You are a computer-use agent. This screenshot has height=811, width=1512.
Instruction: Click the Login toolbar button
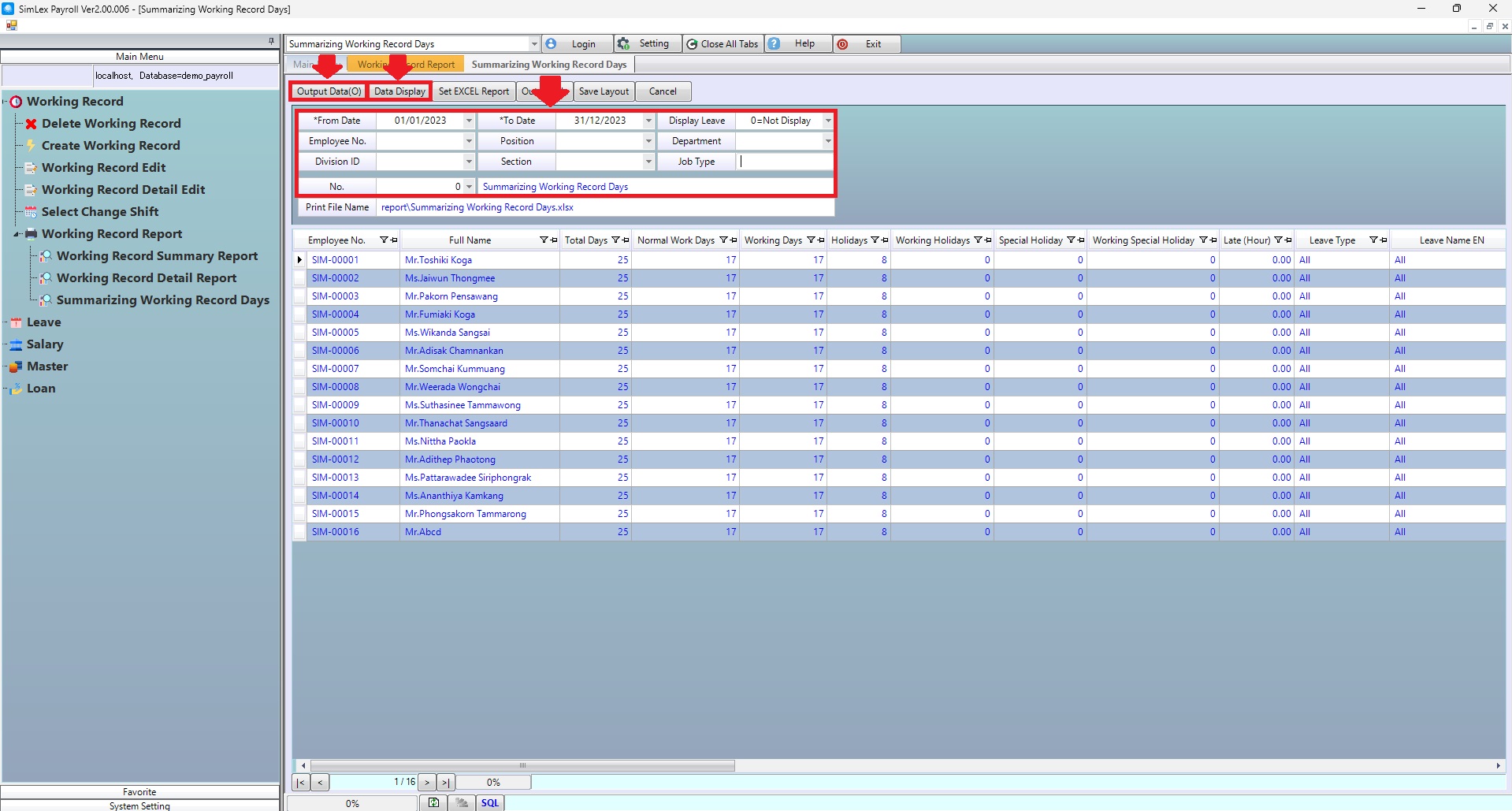point(576,44)
